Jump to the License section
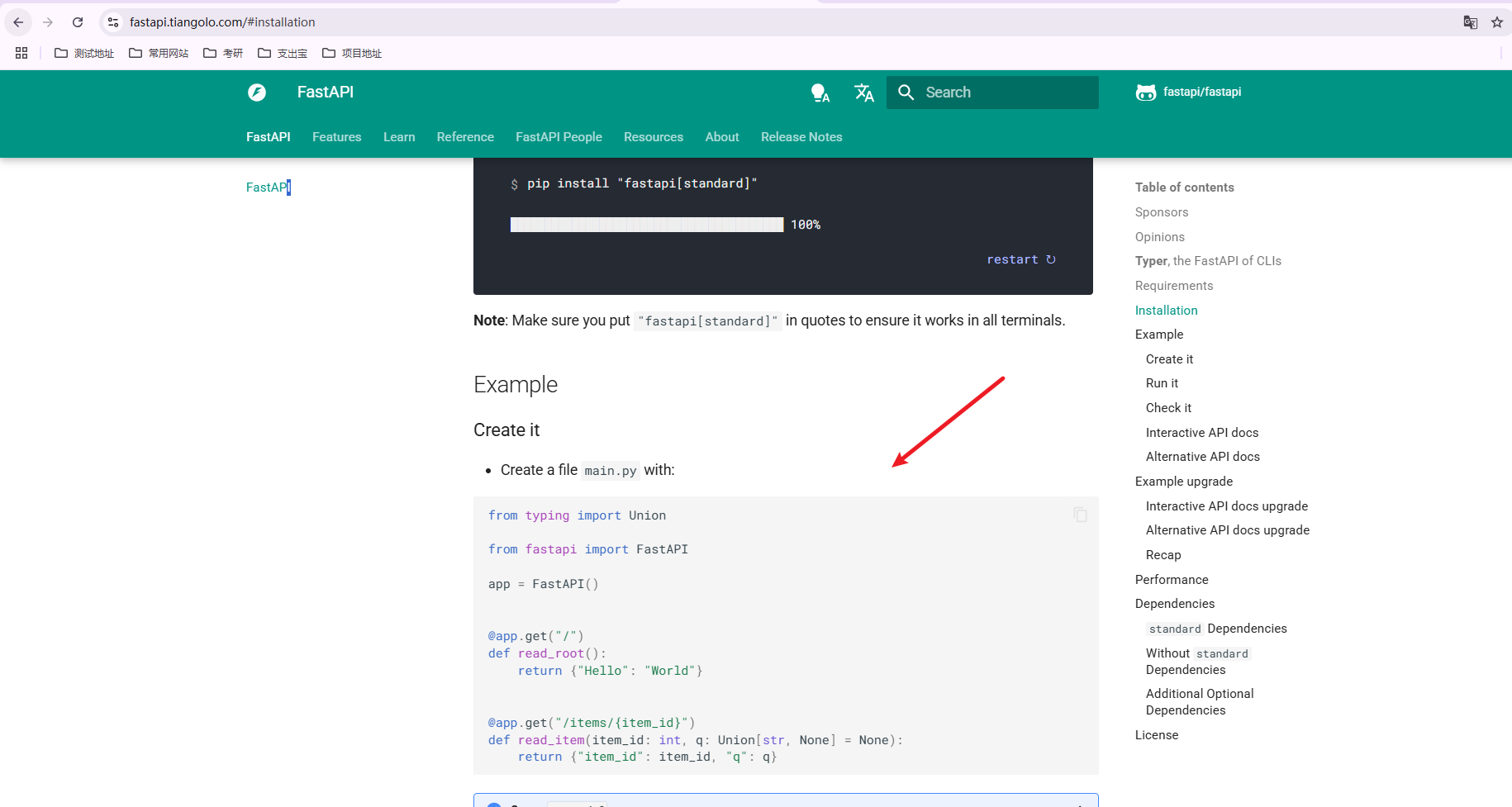Screen dimensions: 1512x807 [1157, 735]
